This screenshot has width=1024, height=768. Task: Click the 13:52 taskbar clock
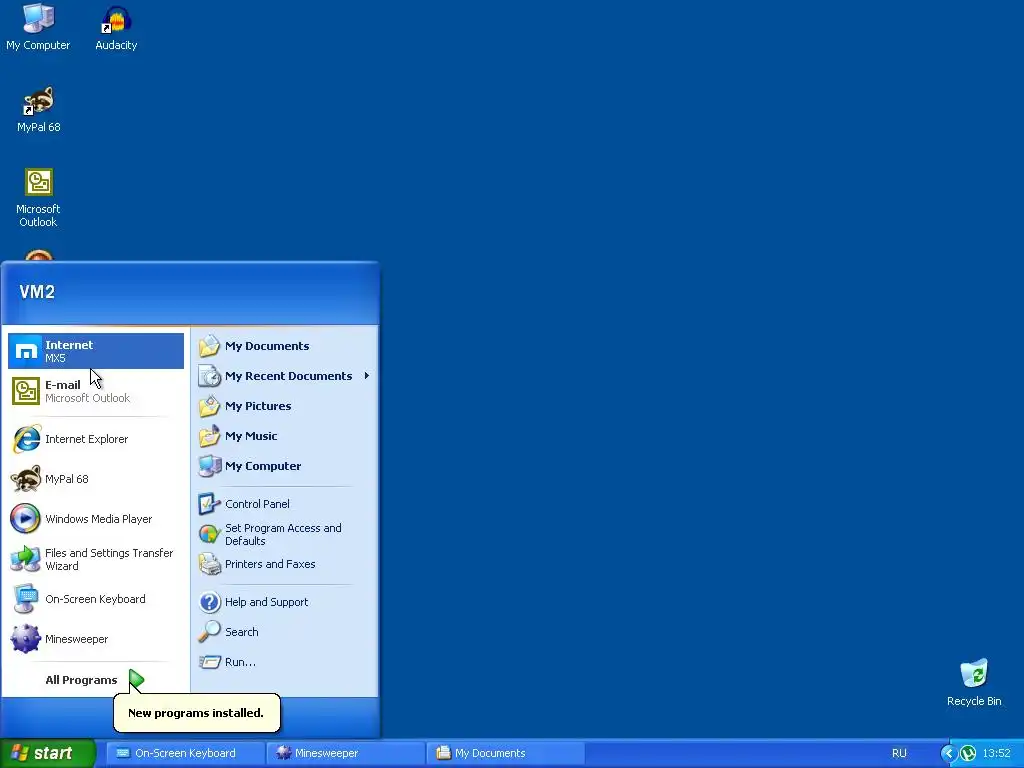[997, 753]
